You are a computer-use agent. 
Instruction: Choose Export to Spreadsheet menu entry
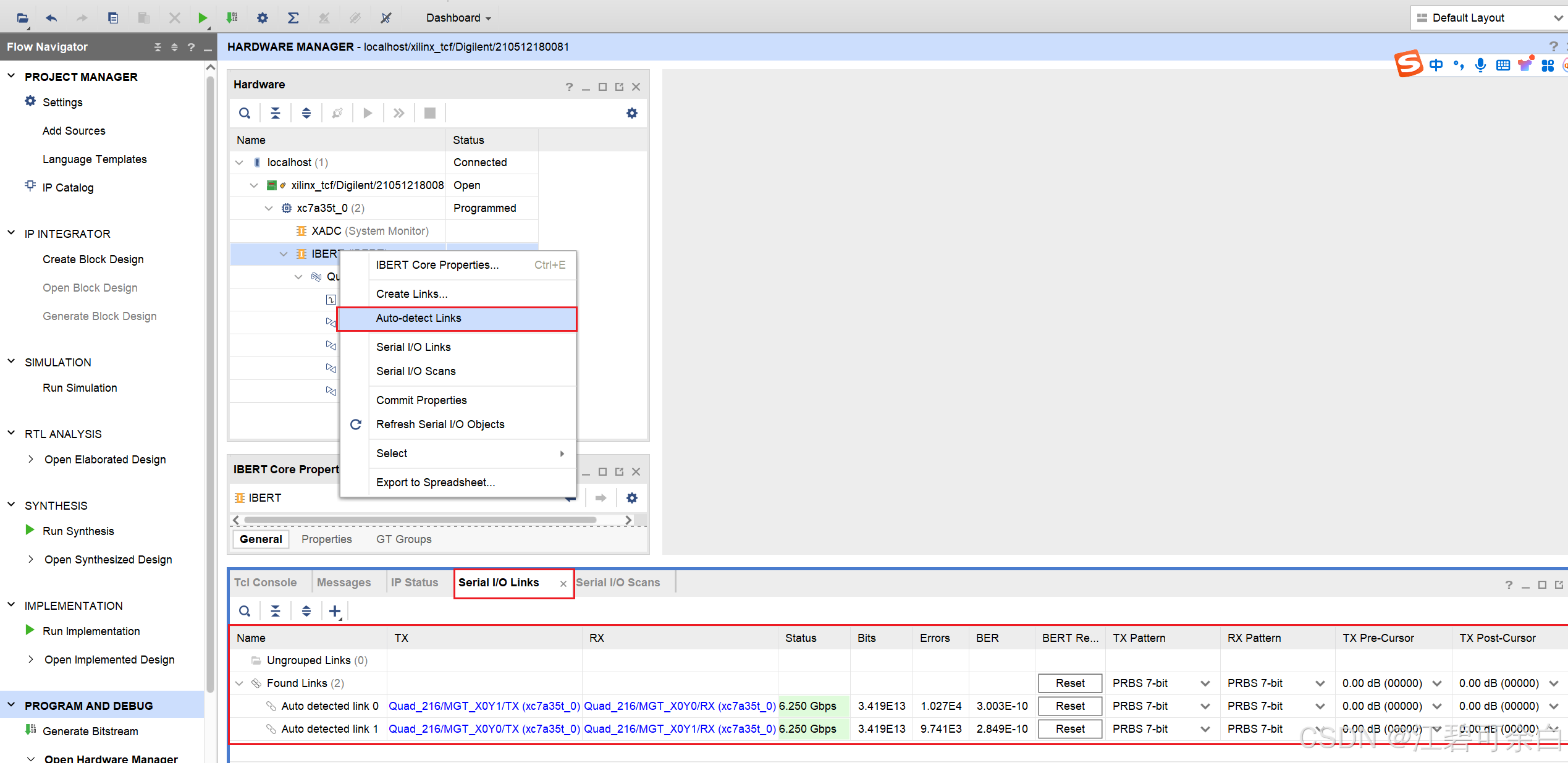click(435, 483)
